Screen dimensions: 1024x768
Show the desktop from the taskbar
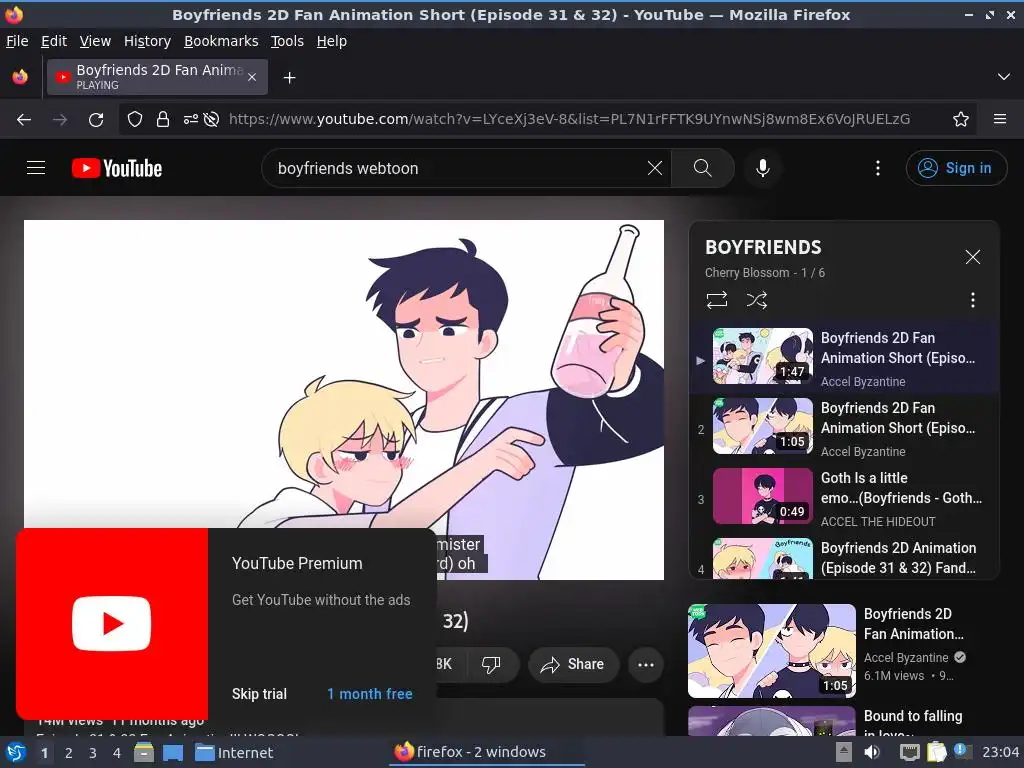(173, 752)
